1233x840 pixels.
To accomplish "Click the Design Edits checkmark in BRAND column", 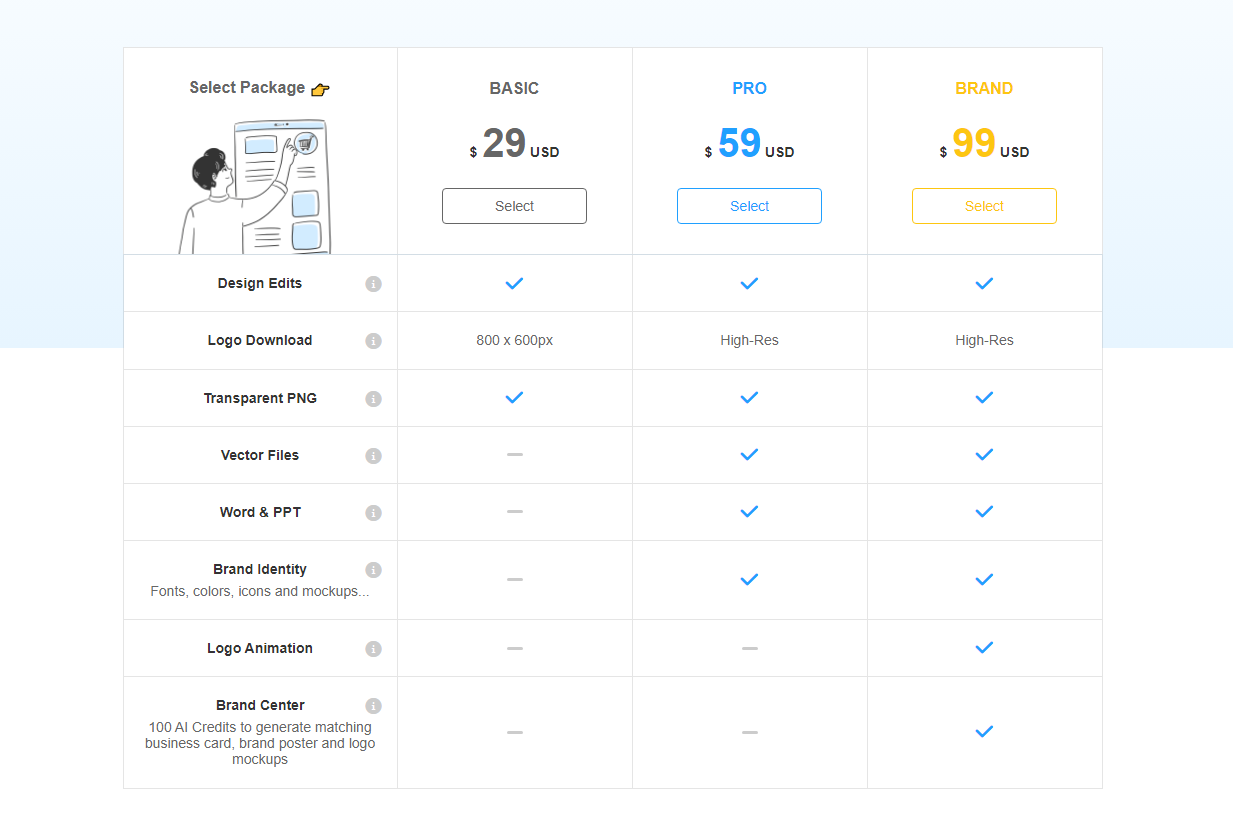I will (x=984, y=284).
